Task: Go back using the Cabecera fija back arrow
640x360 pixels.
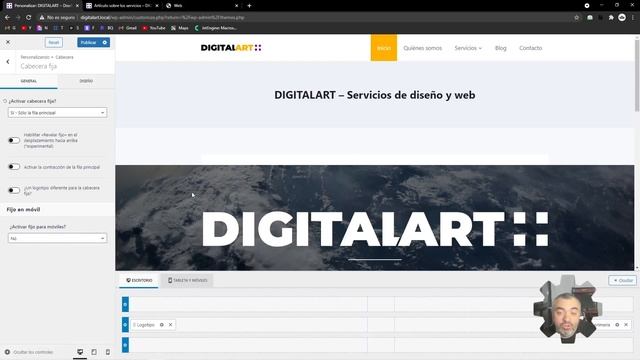Action: (x=8, y=62)
